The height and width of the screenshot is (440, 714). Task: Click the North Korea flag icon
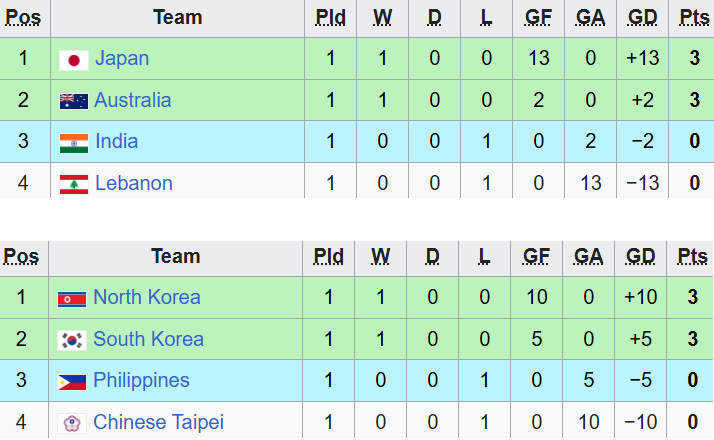(72, 299)
